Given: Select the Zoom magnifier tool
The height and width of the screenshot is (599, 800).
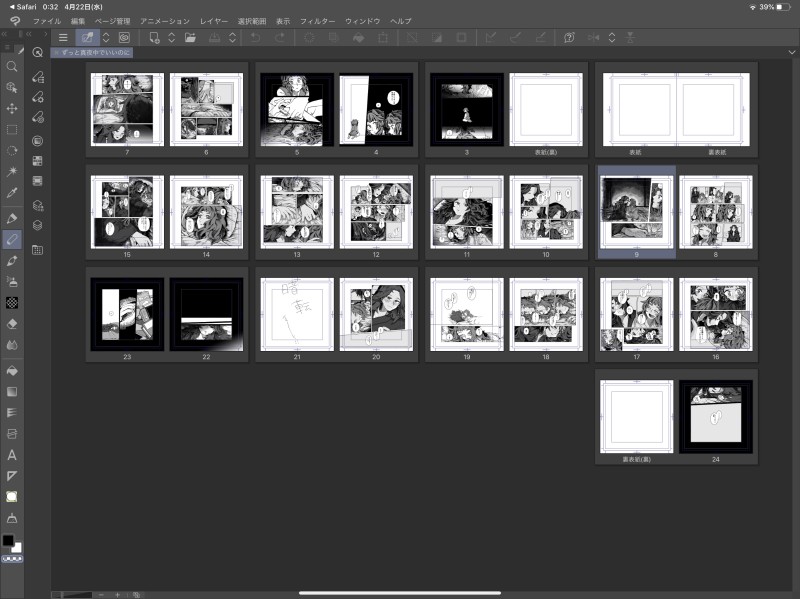Looking at the screenshot, I should (x=12, y=67).
